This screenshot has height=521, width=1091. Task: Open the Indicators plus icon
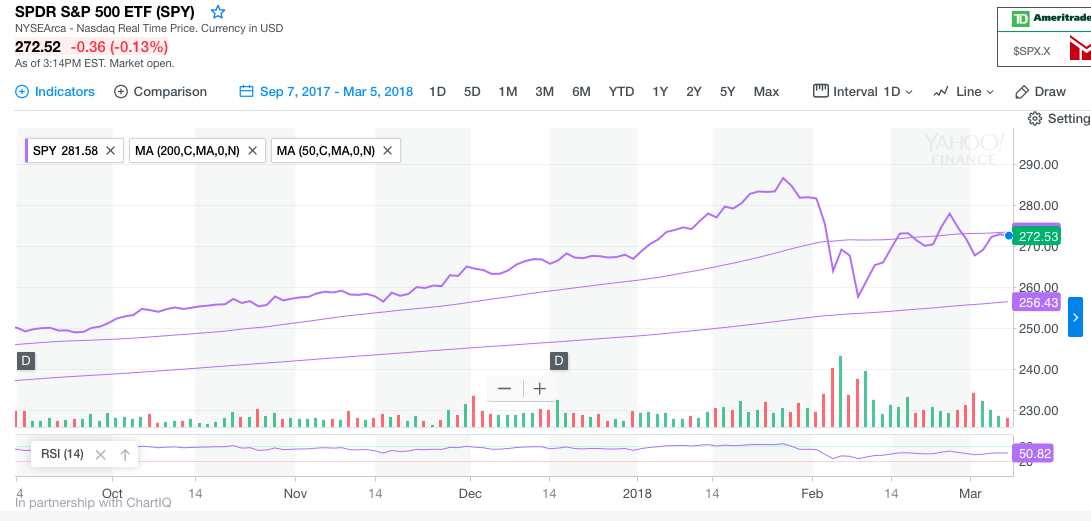(x=23, y=91)
